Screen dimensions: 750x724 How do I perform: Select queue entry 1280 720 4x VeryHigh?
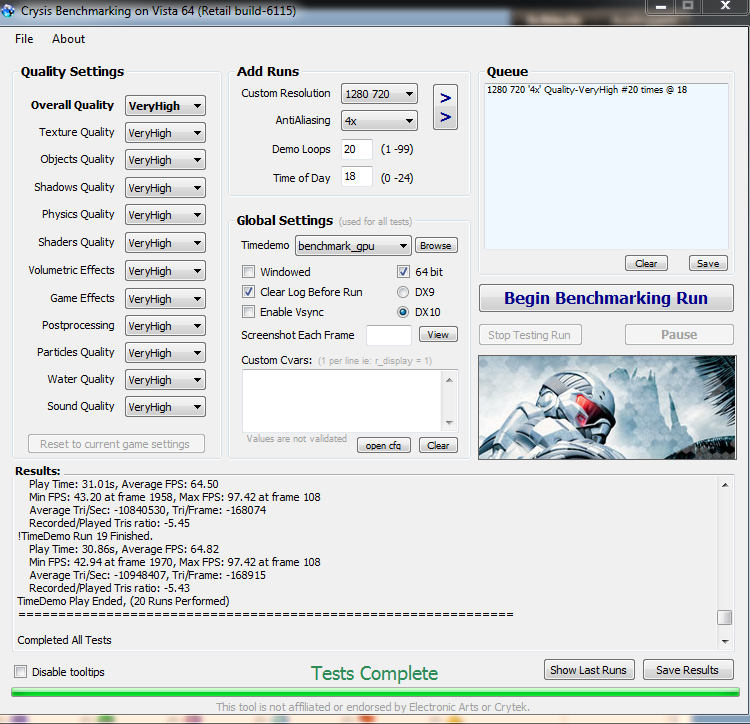587,90
